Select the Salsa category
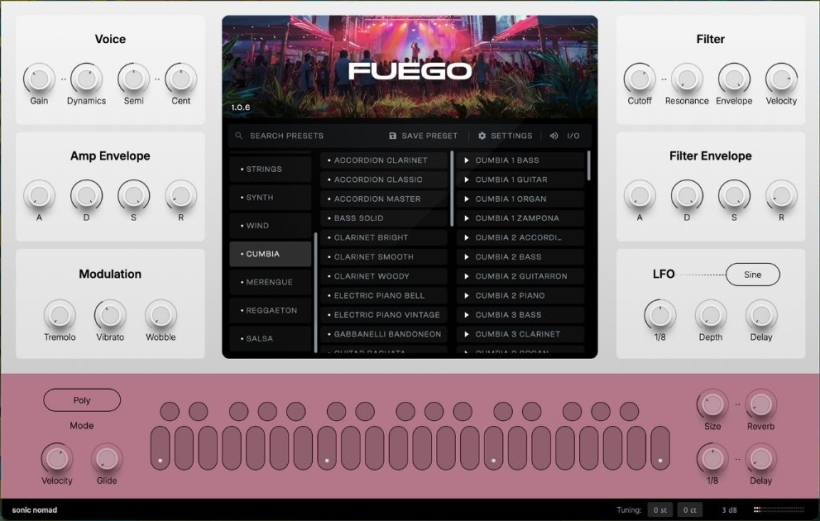820x521 pixels. 270,338
